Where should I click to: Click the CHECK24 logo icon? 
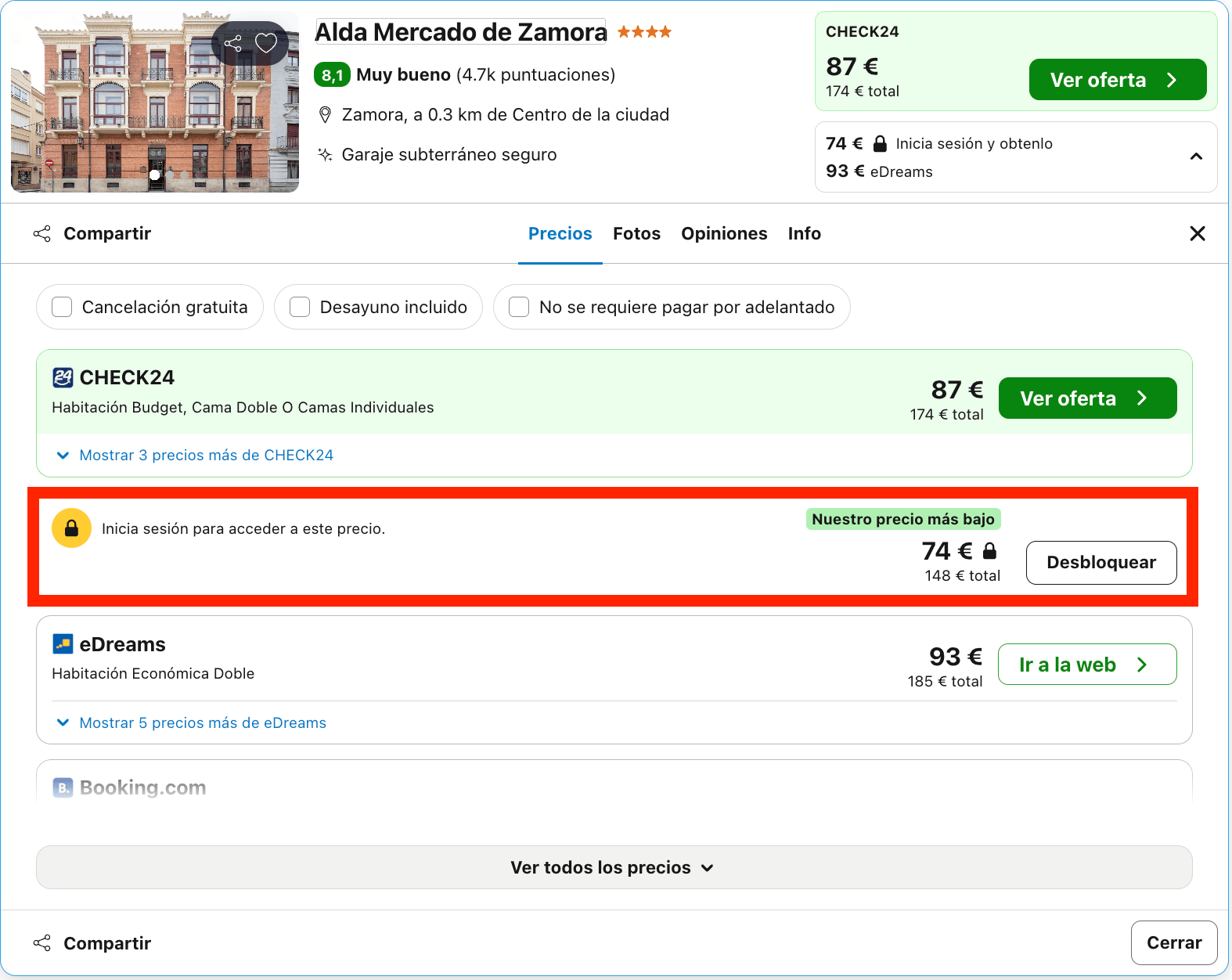63,377
